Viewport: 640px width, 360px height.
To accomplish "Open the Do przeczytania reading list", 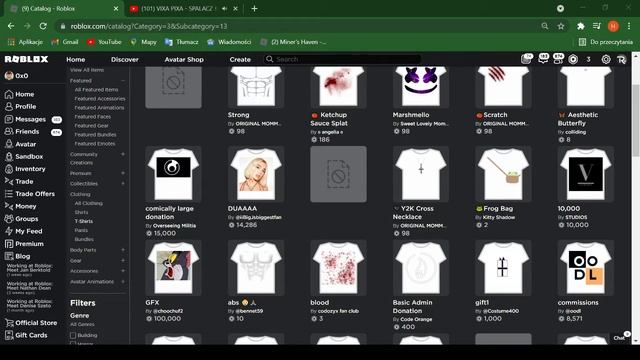I will [606, 42].
